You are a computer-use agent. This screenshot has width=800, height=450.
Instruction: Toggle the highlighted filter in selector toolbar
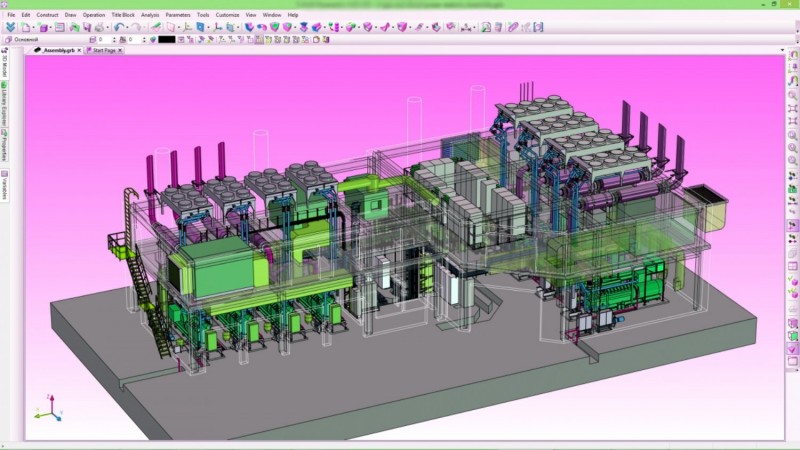[x=259, y=39]
